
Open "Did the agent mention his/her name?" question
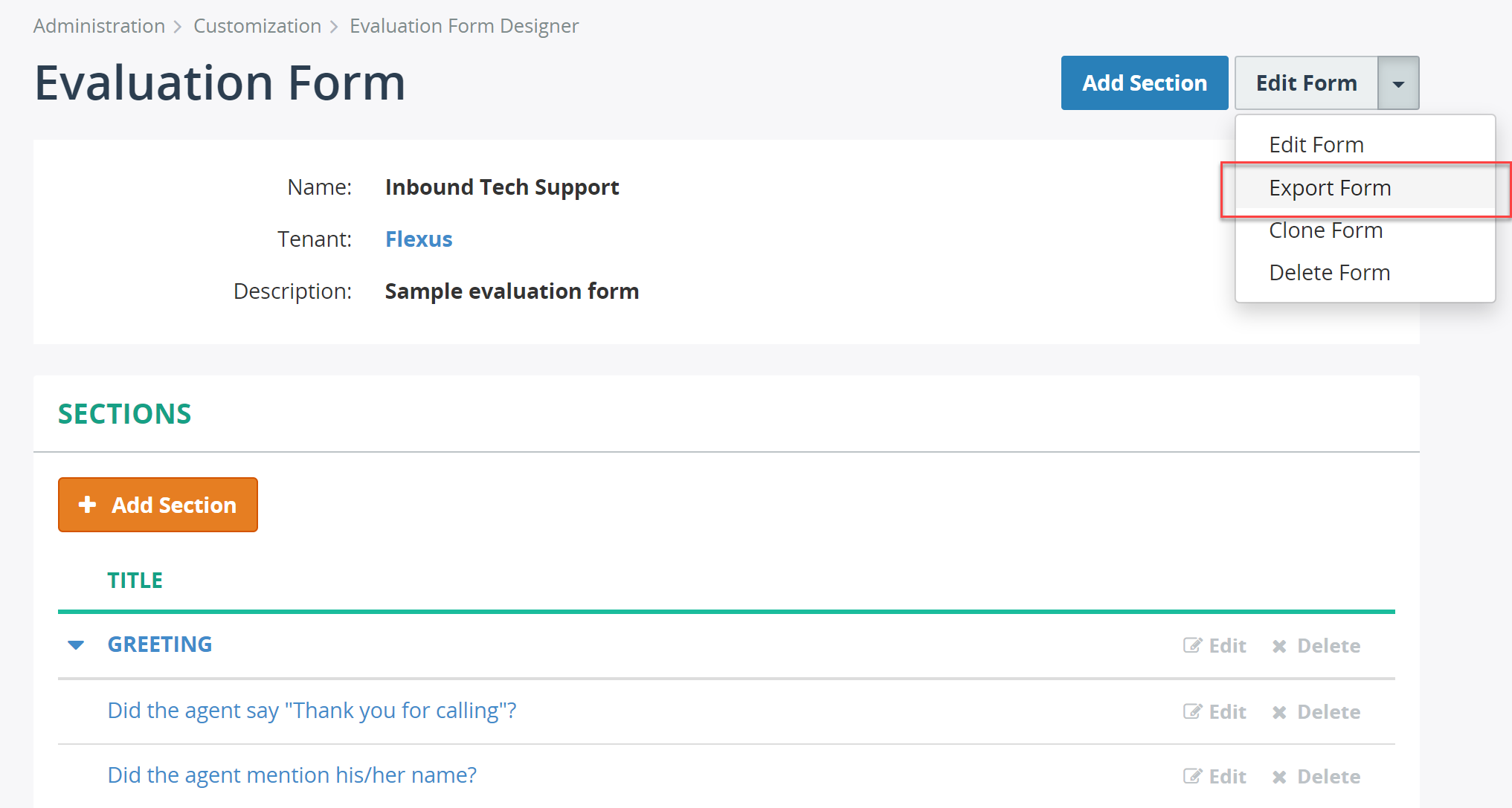[x=292, y=775]
